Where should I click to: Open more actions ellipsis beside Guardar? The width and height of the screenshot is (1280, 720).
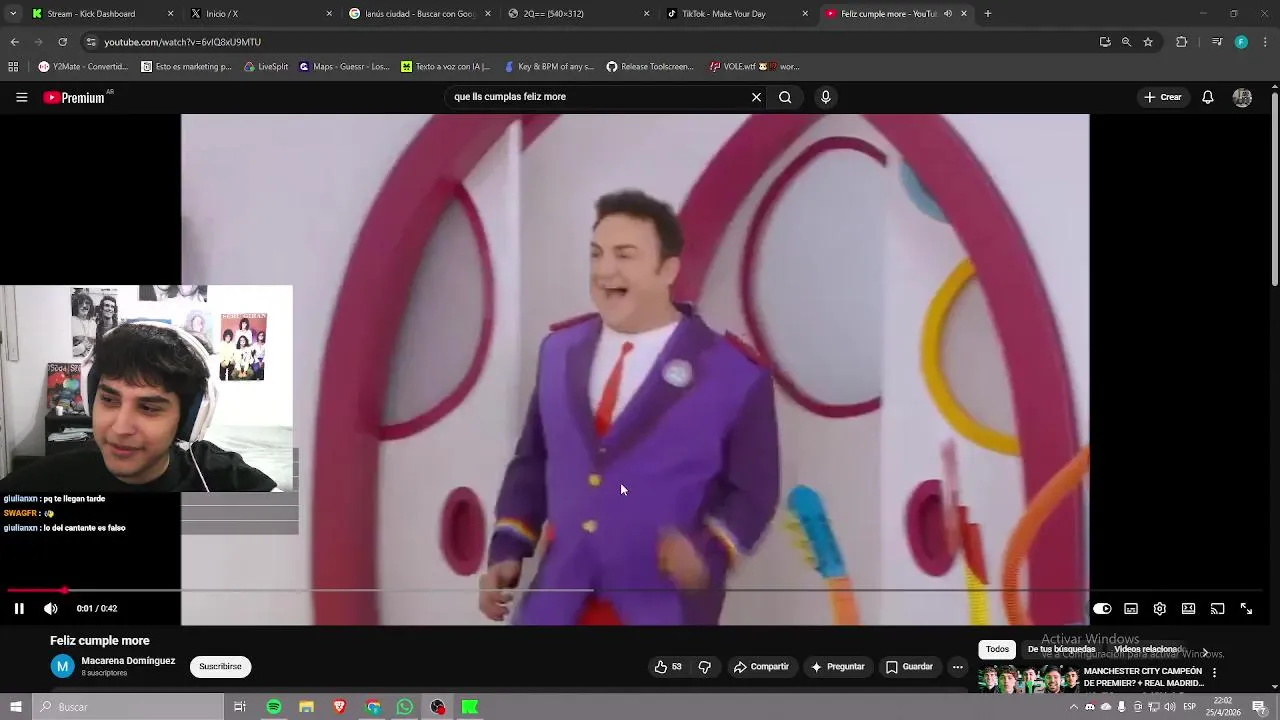(957, 667)
